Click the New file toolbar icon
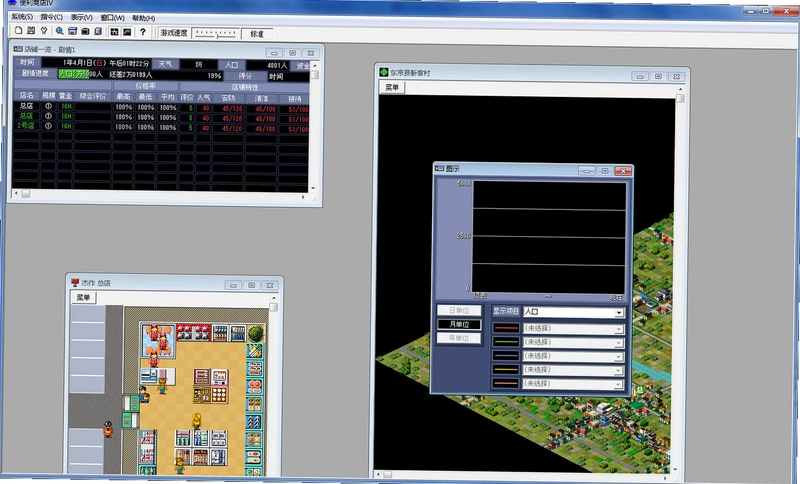The height and width of the screenshot is (484, 800). [x=19, y=31]
